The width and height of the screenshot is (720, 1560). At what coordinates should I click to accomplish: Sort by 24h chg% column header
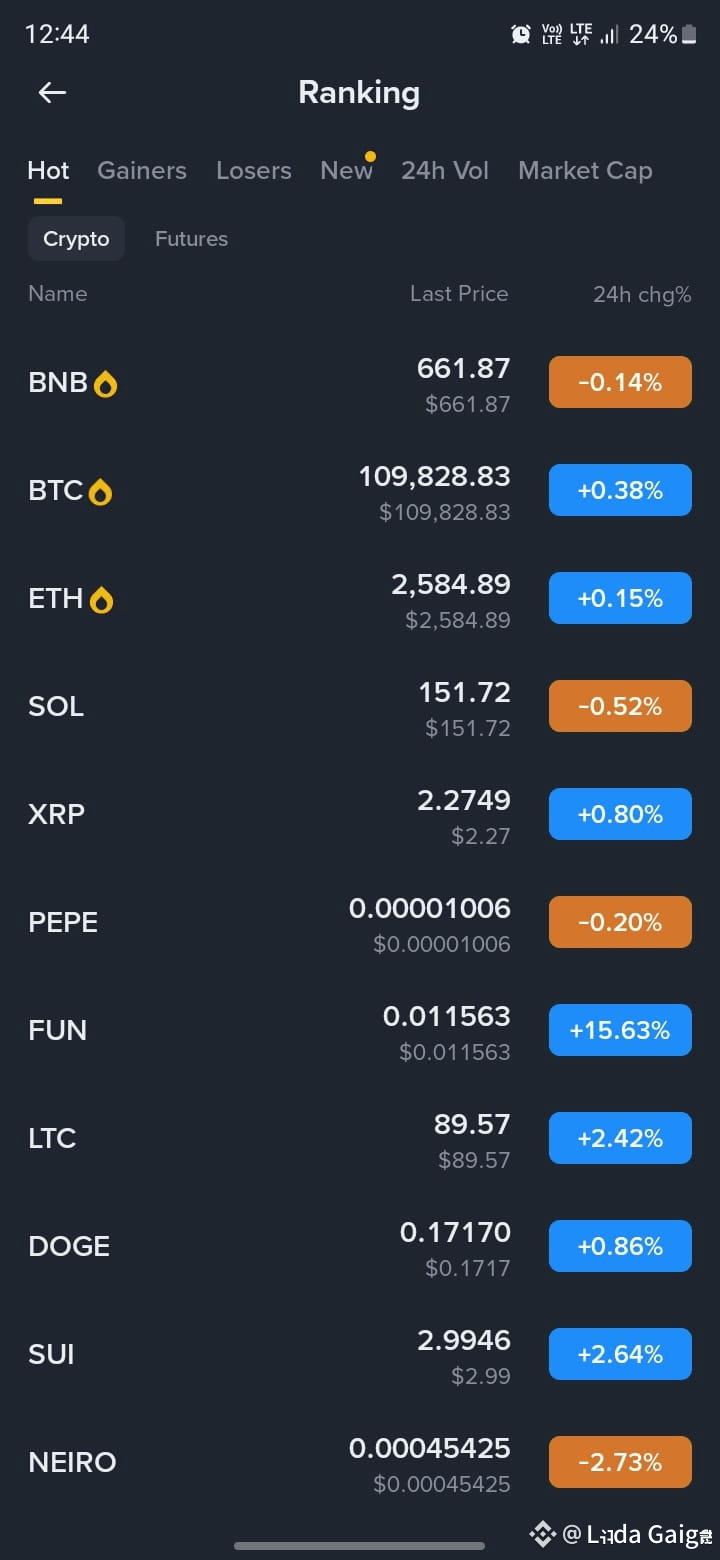(642, 294)
